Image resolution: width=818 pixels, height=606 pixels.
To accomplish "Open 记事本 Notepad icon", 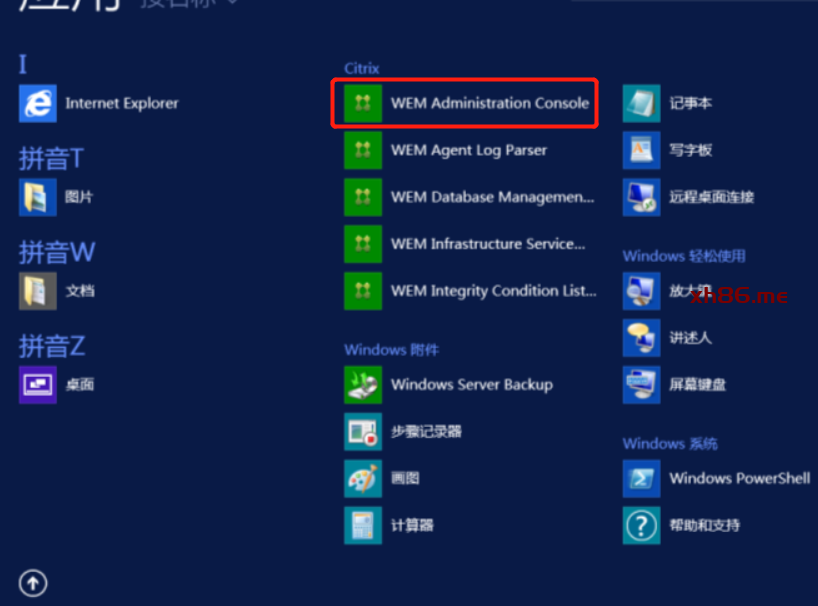I will tap(641, 103).
